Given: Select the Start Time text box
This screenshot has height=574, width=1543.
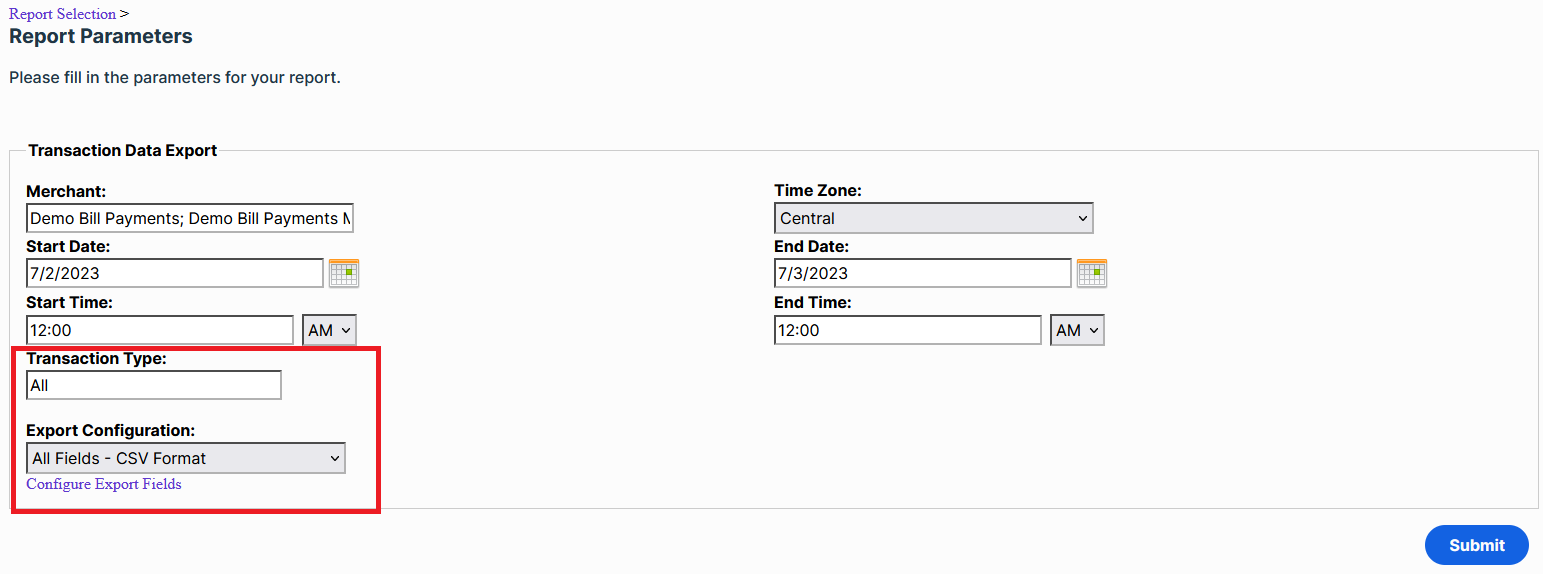Looking at the screenshot, I should pos(160,330).
